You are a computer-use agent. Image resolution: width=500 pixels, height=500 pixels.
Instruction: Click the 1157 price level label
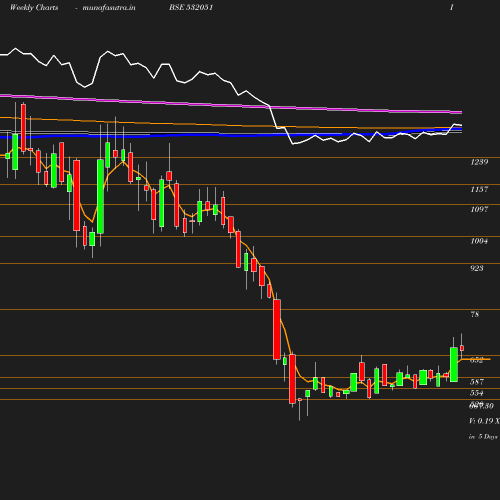point(479,189)
